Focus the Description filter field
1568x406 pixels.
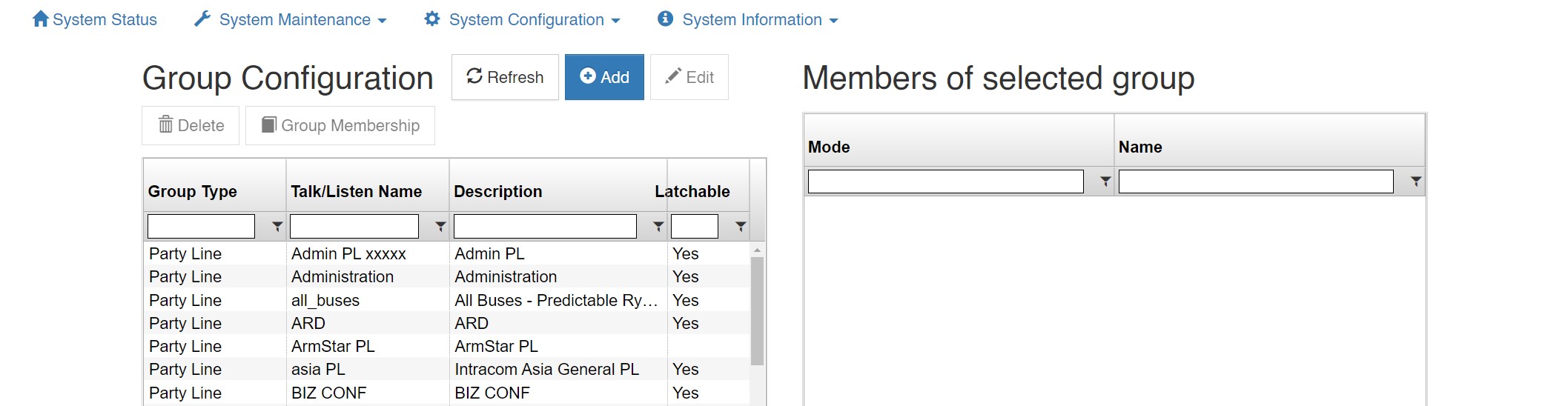(545, 226)
